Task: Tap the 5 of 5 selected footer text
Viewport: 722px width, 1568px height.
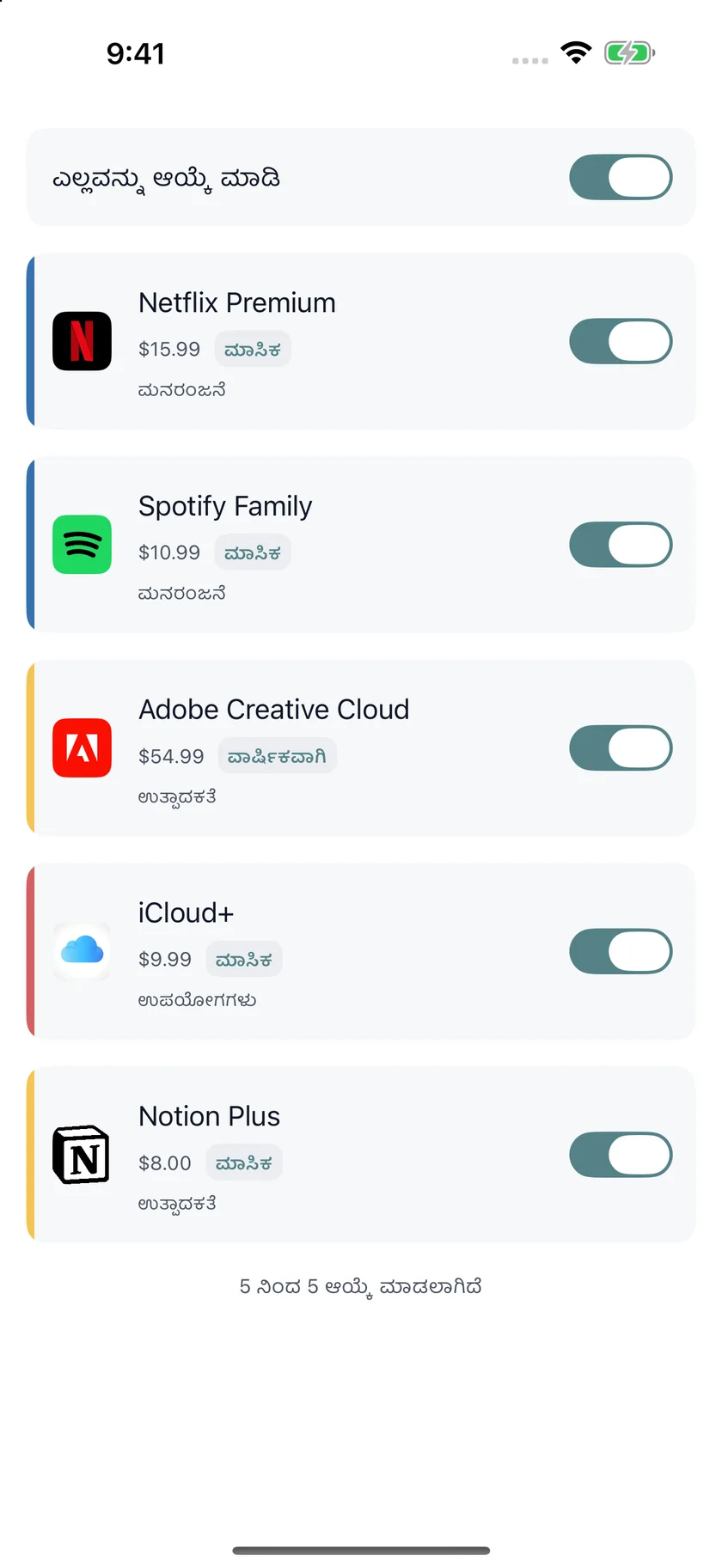Action: (x=361, y=1287)
